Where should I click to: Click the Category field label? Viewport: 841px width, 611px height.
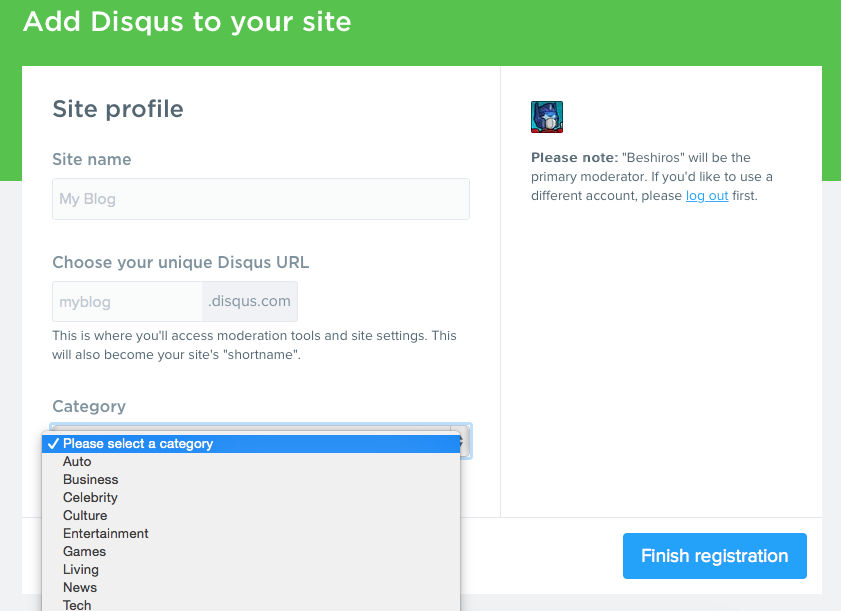[x=89, y=406]
